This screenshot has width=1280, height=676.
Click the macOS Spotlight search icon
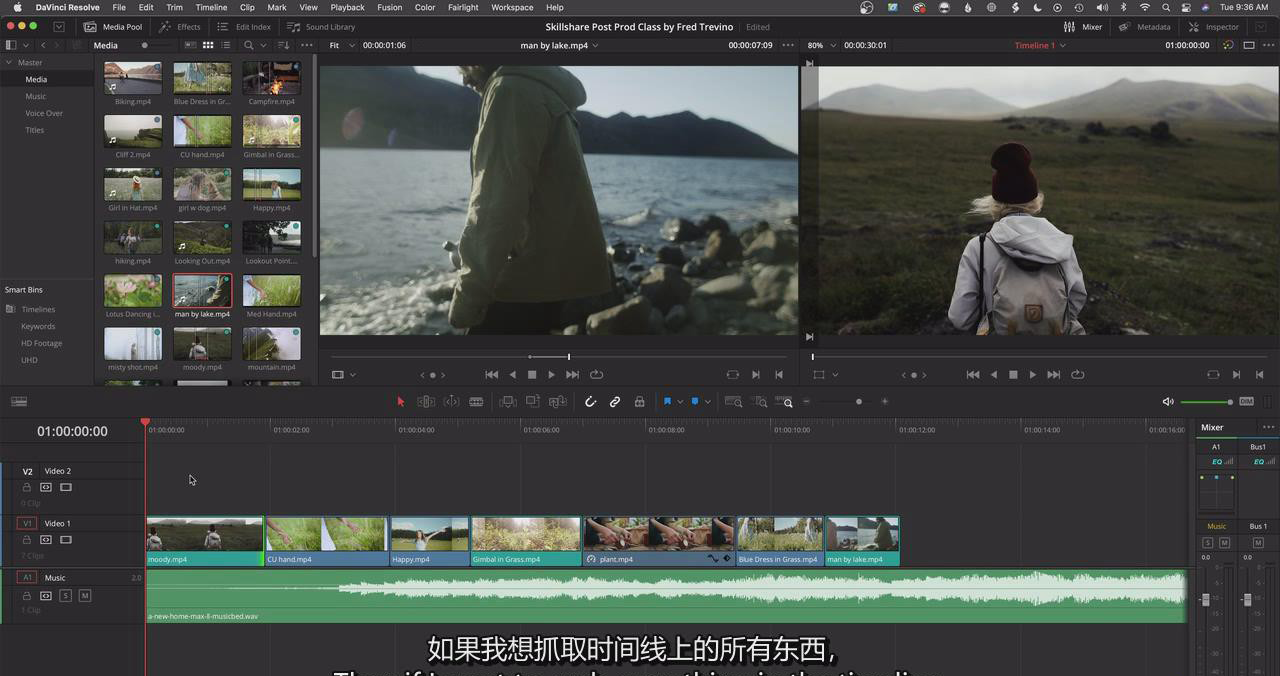pyautogui.click(x=1166, y=7)
